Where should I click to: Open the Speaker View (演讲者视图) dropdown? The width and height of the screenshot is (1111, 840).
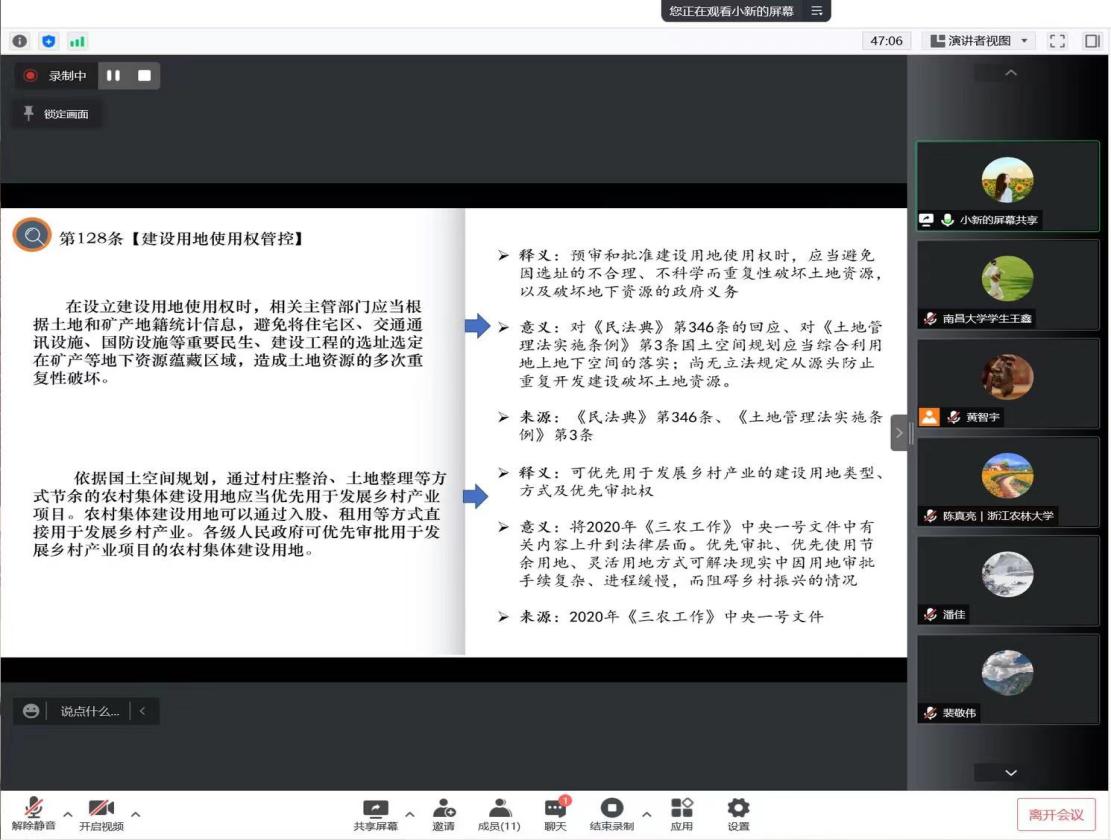[x=978, y=41]
